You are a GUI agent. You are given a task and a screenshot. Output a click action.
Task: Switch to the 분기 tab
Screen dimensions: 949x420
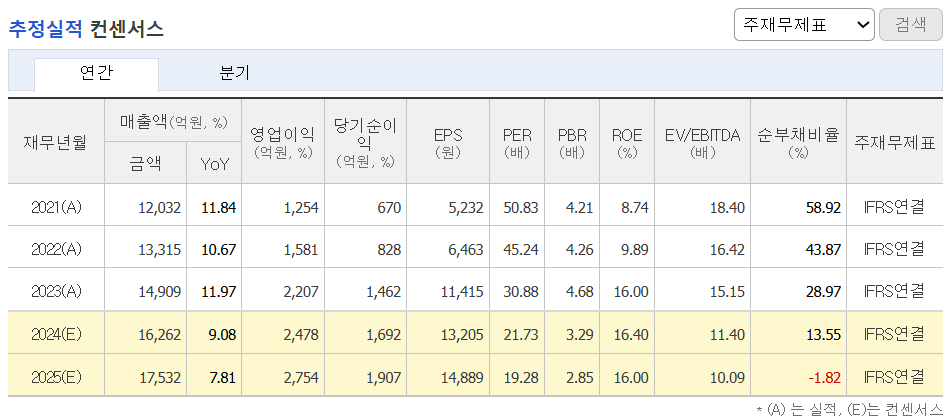(234, 74)
